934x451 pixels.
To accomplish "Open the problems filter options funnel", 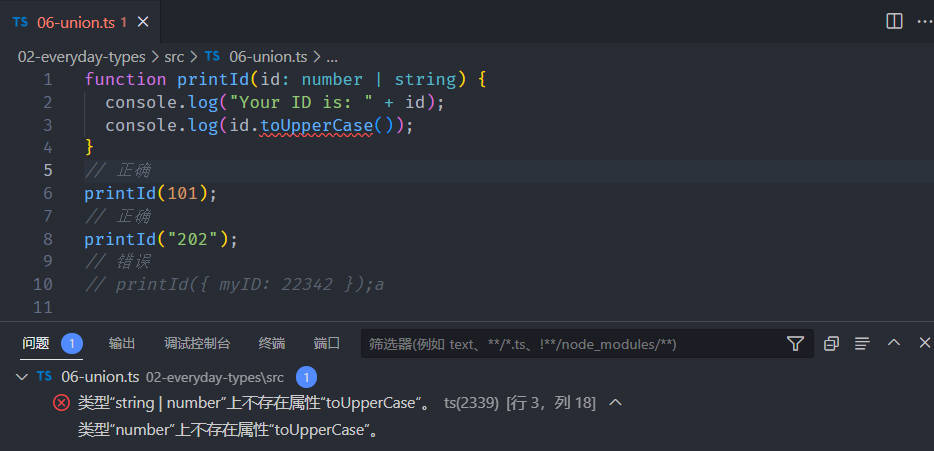I will 795,344.
